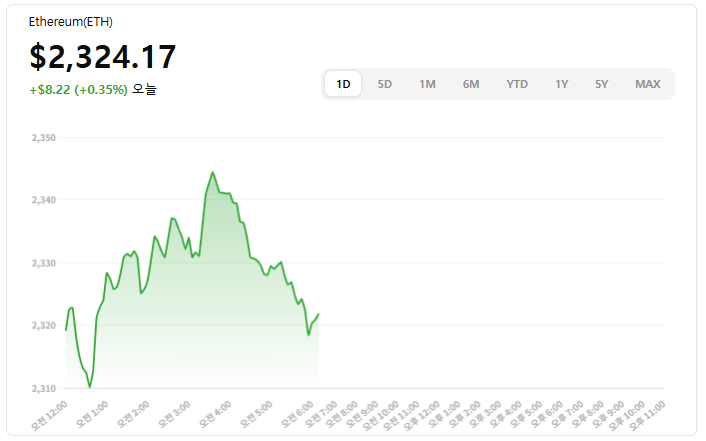
Task: Show the MAX price history
Action: pyautogui.click(x=648, y=84)
